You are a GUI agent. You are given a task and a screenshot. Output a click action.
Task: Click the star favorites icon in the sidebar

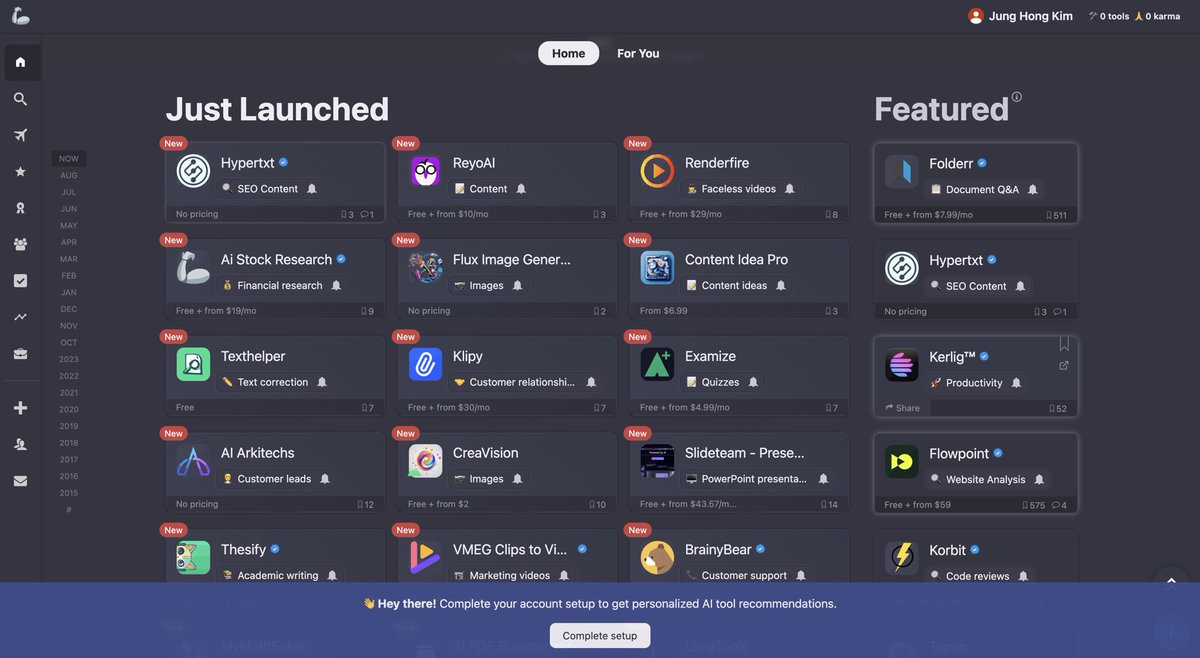20,172
